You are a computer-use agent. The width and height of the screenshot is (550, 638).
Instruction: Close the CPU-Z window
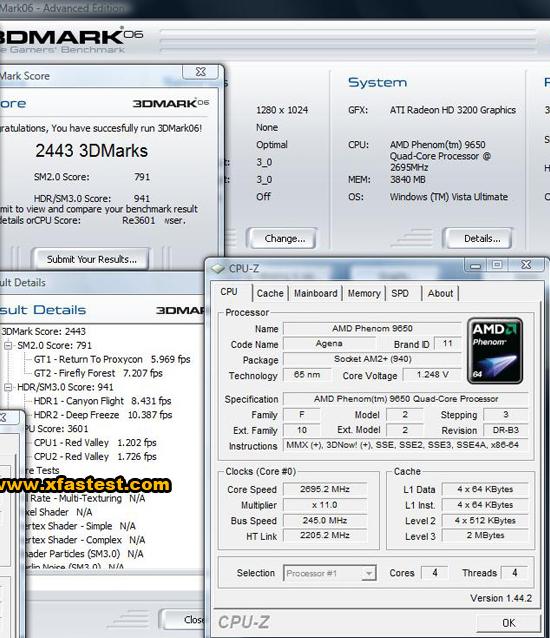[526, 264]
